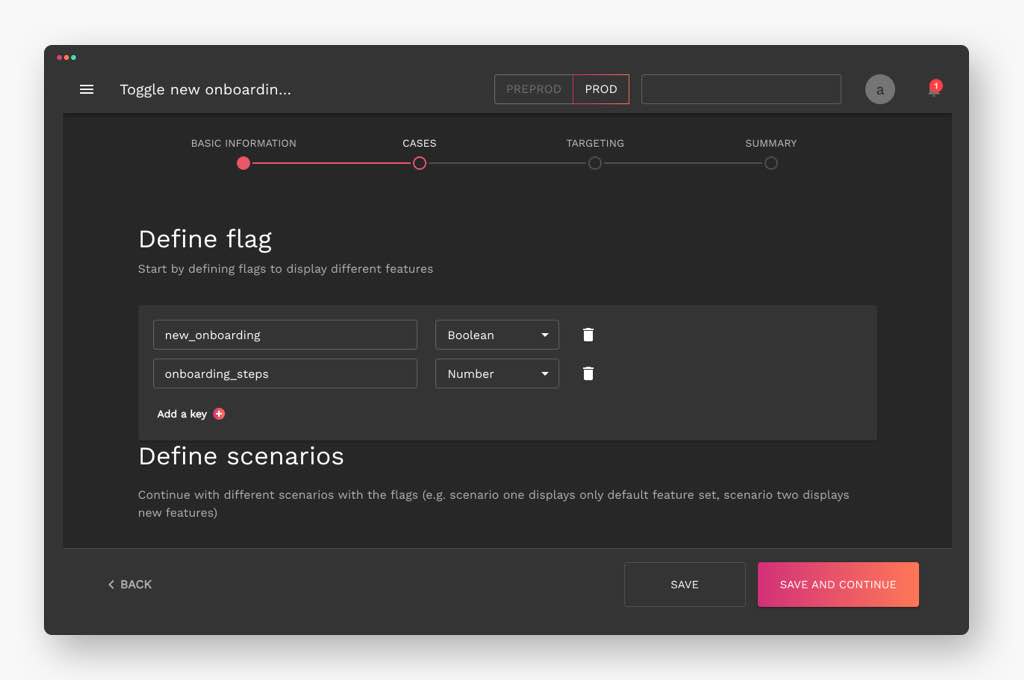1024x680 pixels.
Task: Click the plus icon to add a key
Action: tap(219, 413)
